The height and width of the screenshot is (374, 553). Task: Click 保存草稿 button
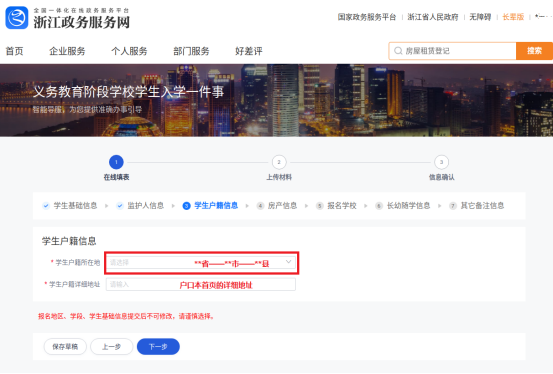pyautogui.click(x=65, y=346)
